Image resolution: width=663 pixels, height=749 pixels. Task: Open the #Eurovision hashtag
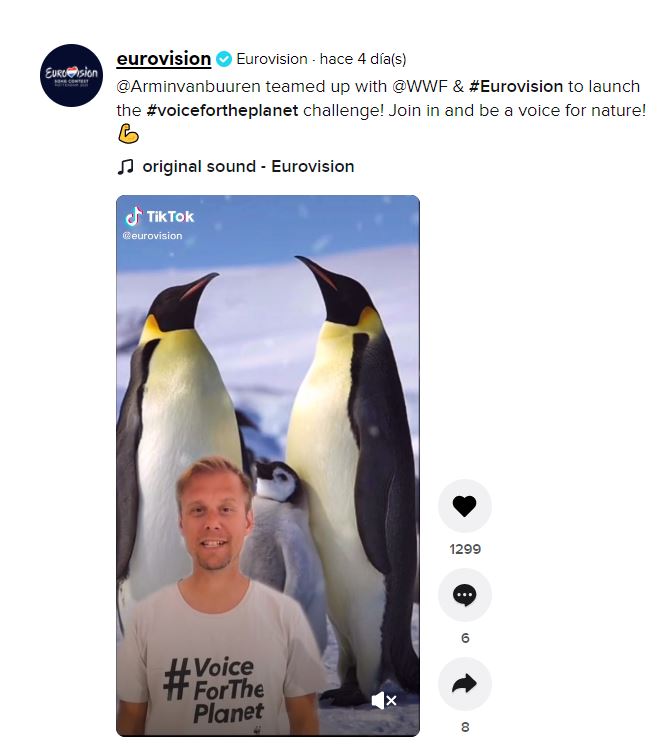(x=516, y=86)
